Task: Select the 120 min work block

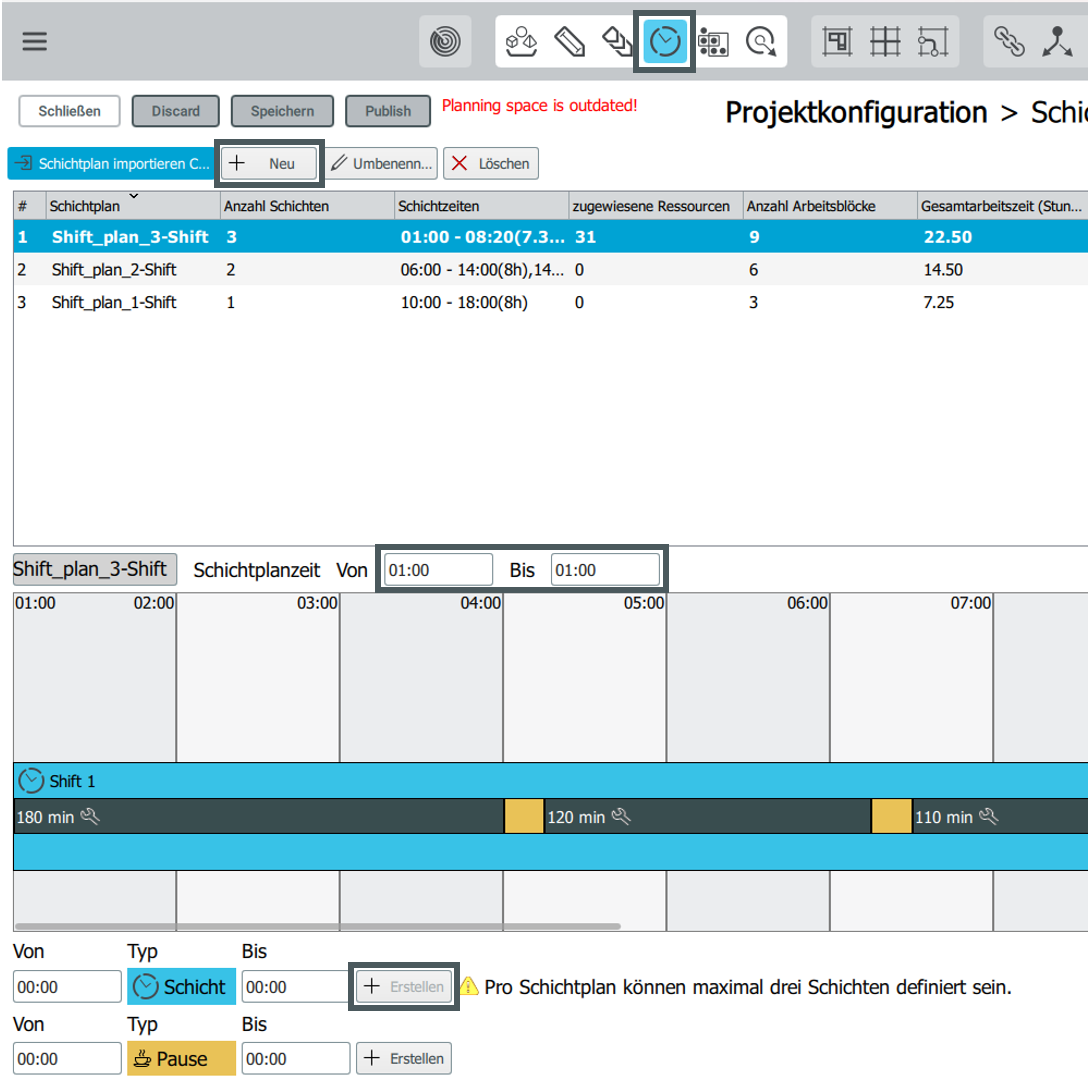Action: (x=707, y=816)
